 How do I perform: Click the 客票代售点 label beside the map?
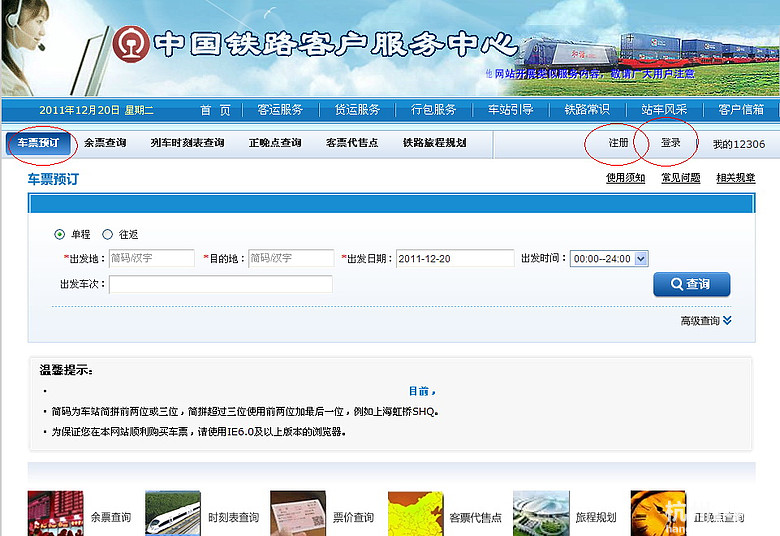coord(476,518)
